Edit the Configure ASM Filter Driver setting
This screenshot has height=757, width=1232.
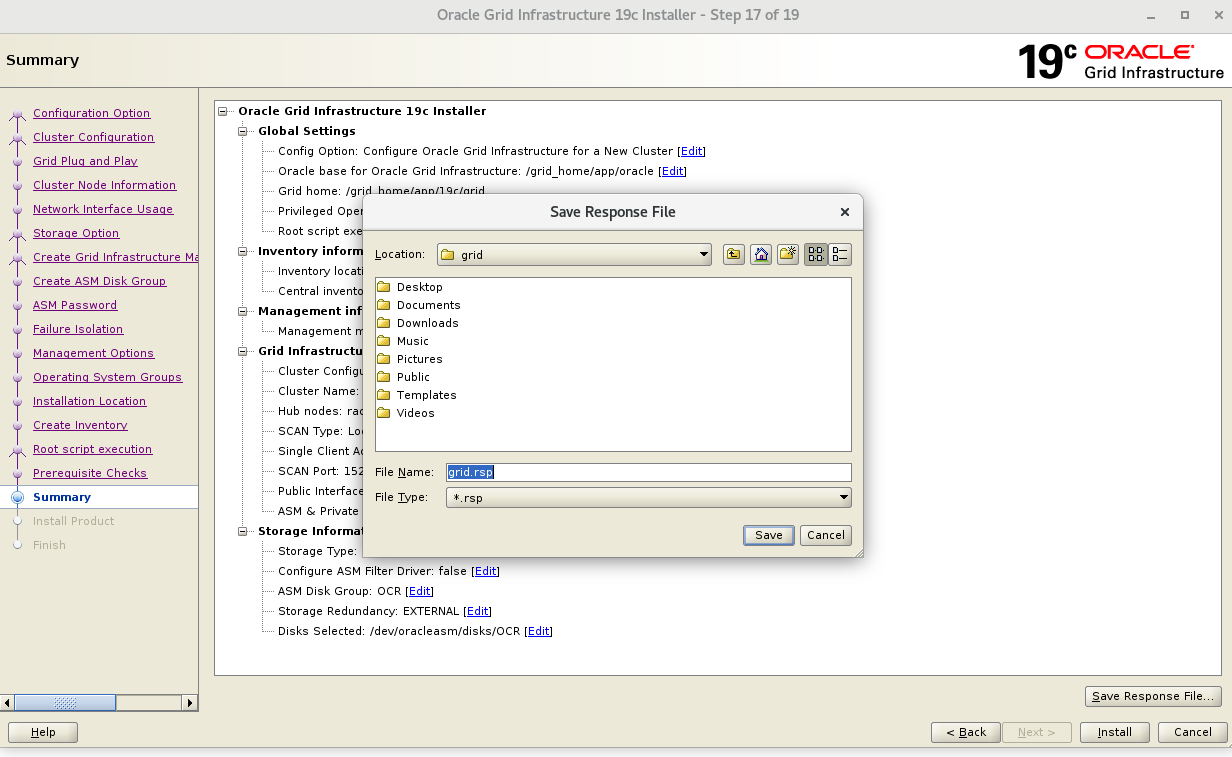pyautogui.click(x=485, y=571)
